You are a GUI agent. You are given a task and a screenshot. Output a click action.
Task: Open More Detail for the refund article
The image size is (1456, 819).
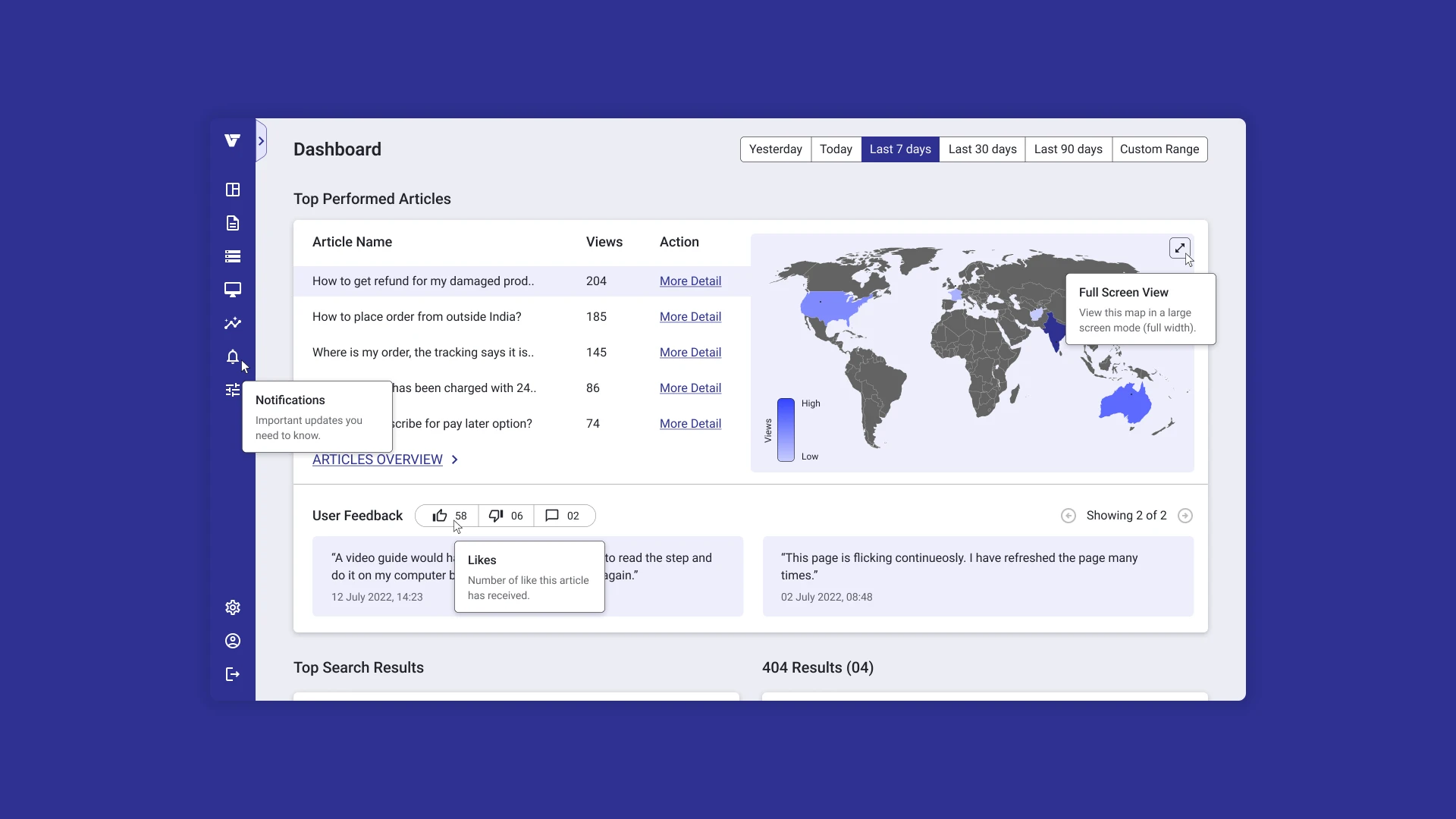(690, 281)
